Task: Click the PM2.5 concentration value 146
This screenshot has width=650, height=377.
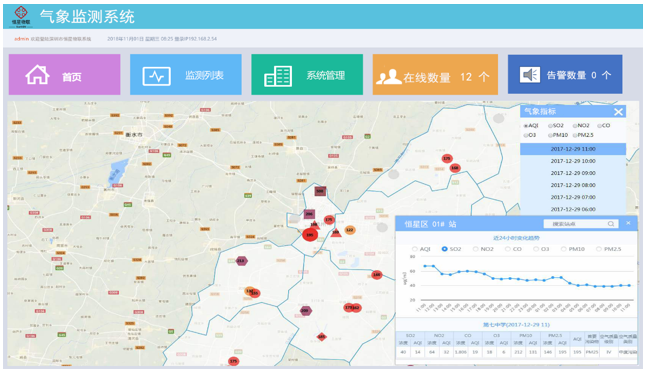Action: coord(548,352)
